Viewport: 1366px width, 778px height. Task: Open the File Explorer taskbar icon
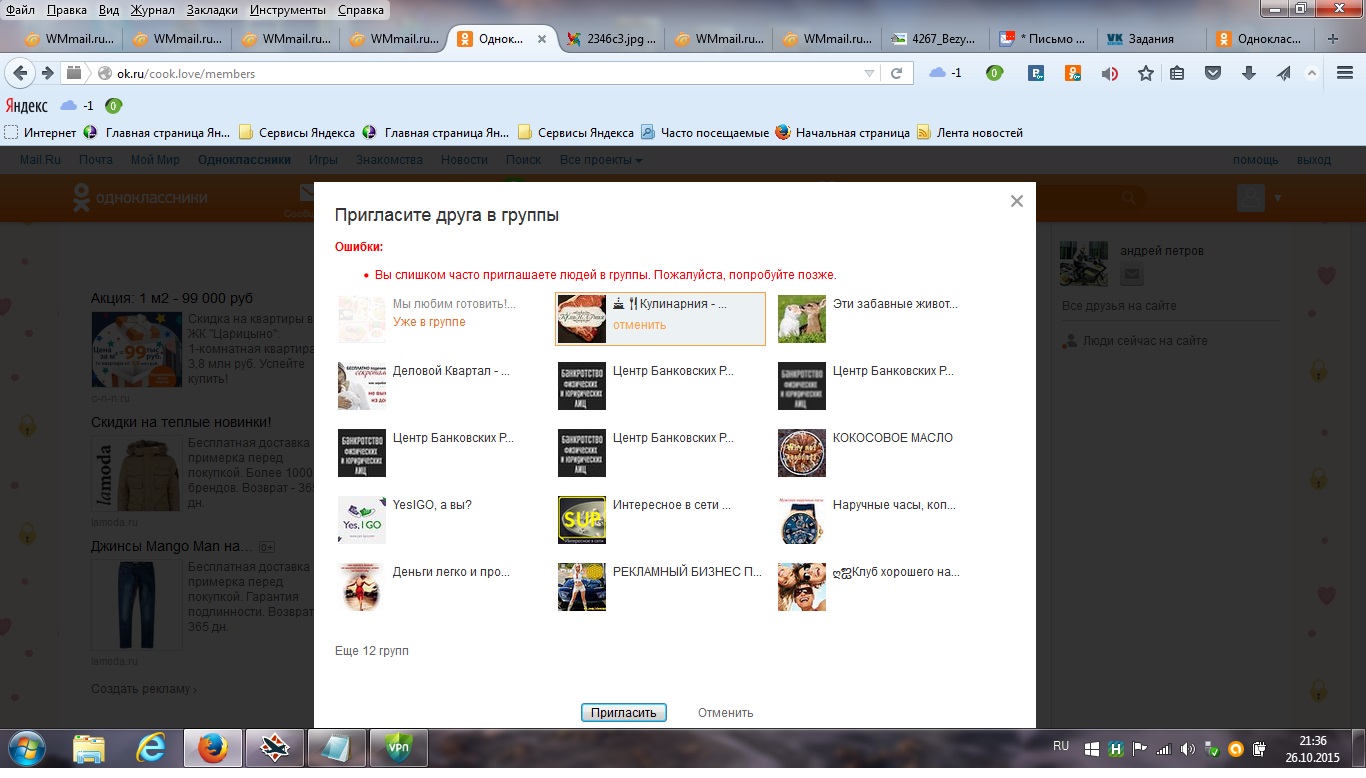pyautogui.click(x=89, y=748)
